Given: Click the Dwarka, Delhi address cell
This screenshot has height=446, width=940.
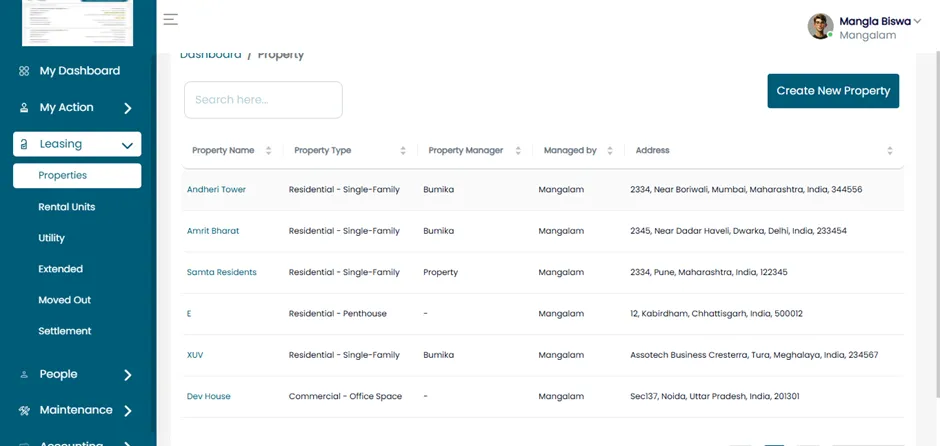Looking at the screenshot, I should point(739,231).
